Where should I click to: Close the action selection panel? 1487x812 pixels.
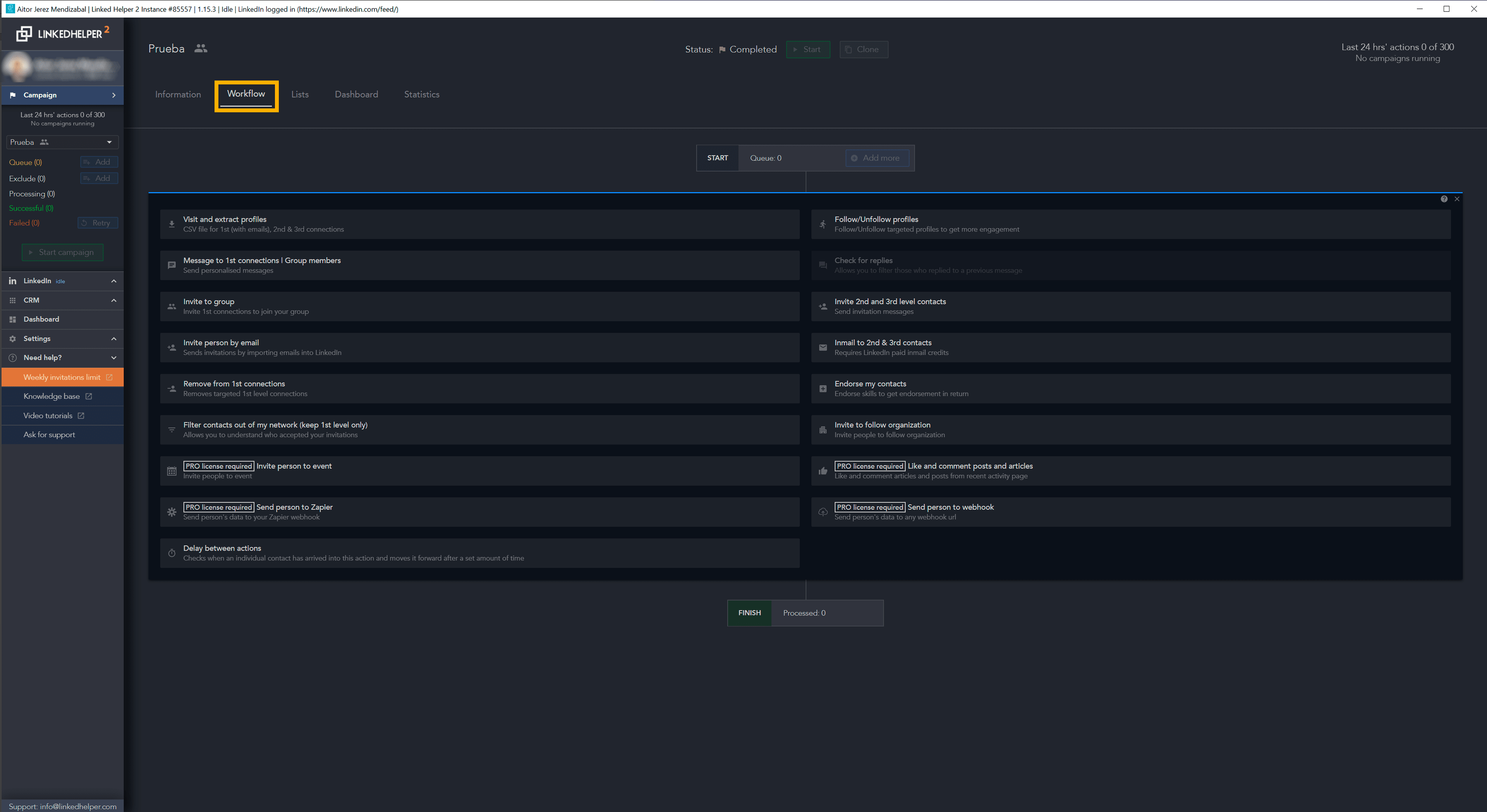tap(1457, 199)
